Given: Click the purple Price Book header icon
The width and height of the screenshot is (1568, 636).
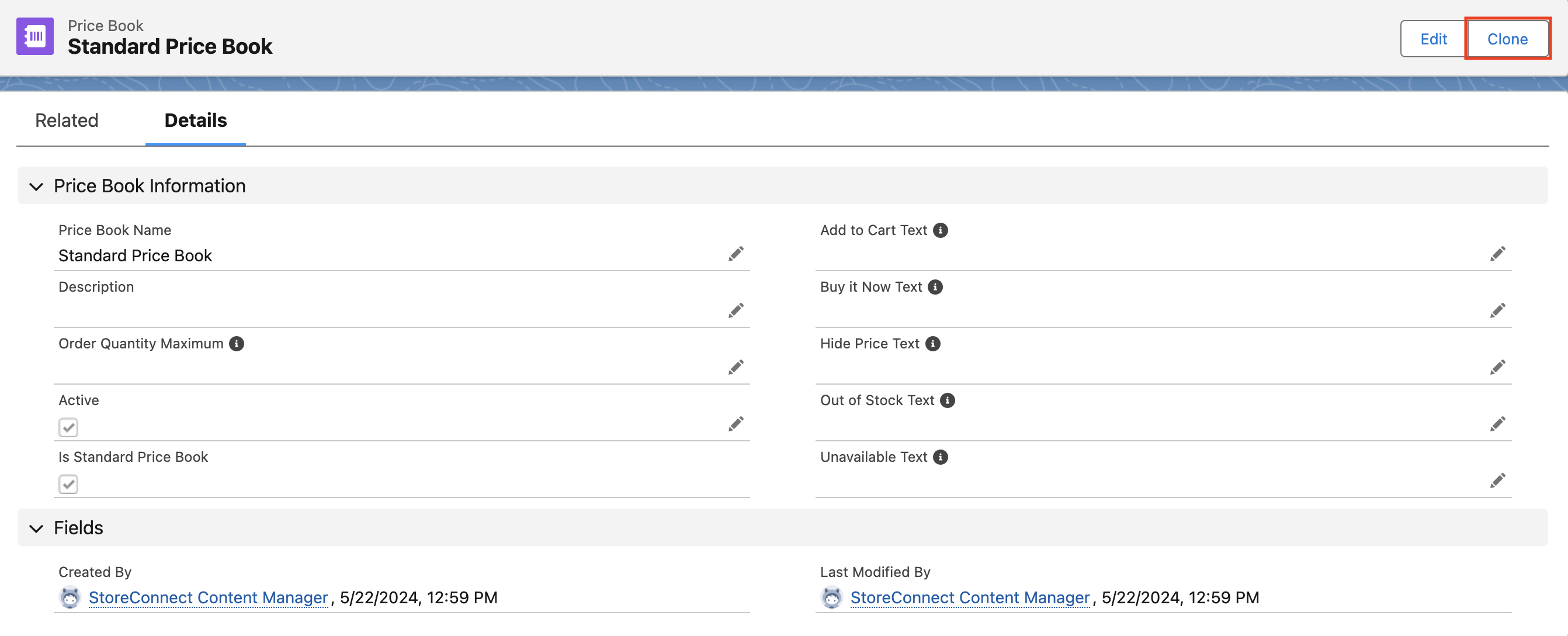Looking at the screenshot, I should click(x=34, y=37).
